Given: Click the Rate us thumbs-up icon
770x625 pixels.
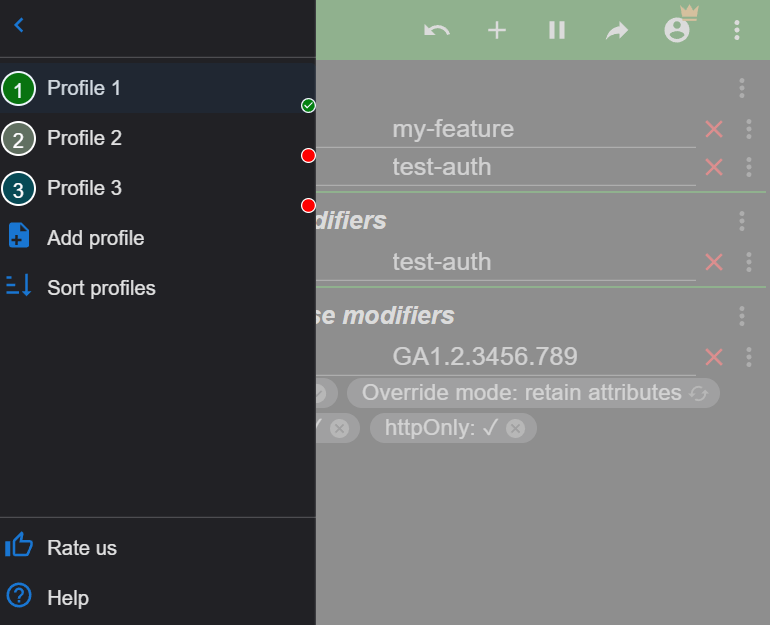Looking at the screenshot, I should pos(19,546).
